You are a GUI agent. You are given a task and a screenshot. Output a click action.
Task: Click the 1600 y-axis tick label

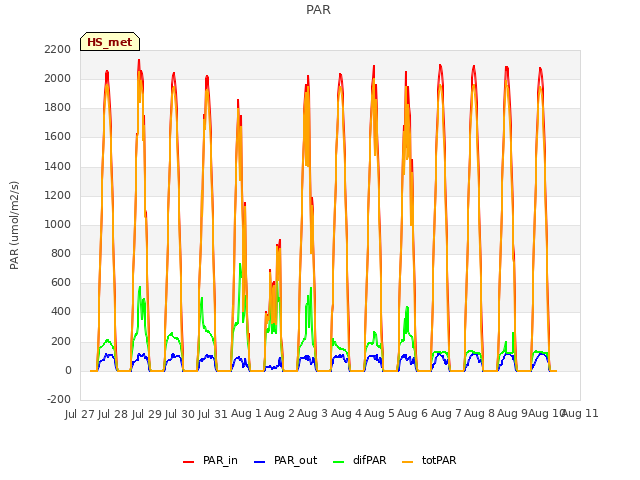[x=58, y=137]
